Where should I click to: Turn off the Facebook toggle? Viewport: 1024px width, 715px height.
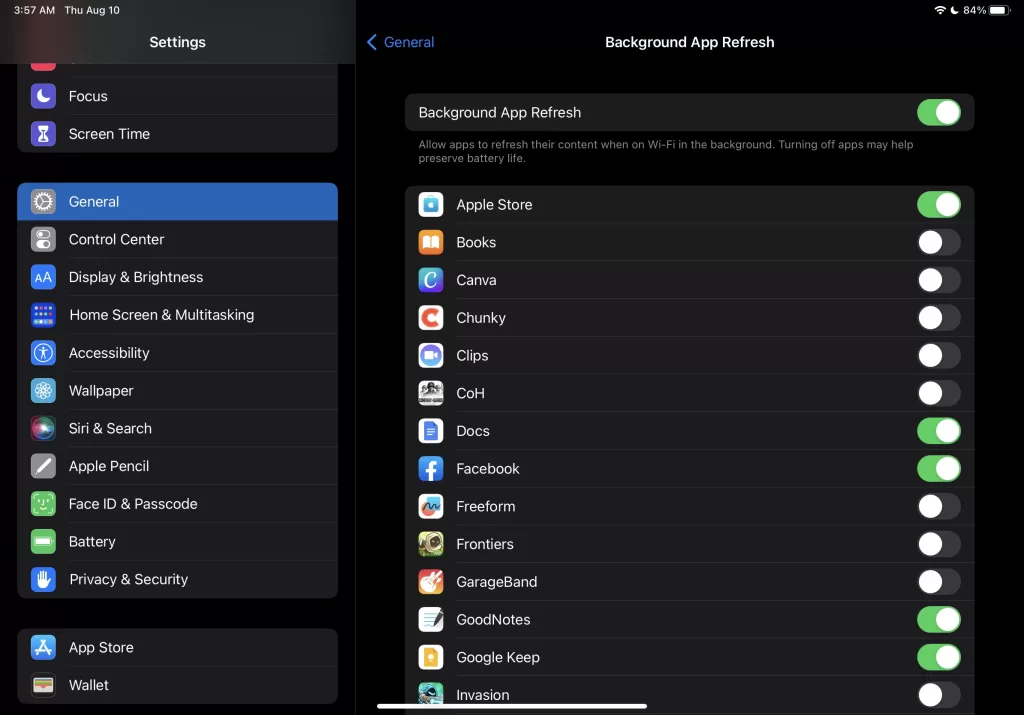click(938, 469)
